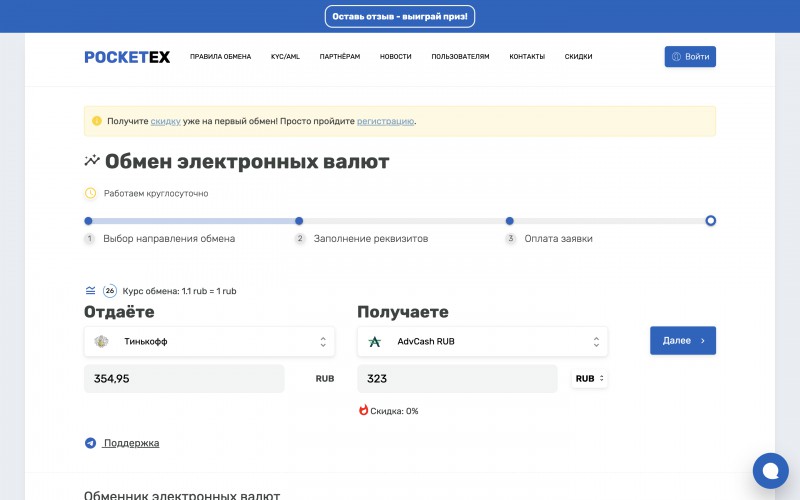Open the Поддержка link
800x500 pixels.
(131, 443)
